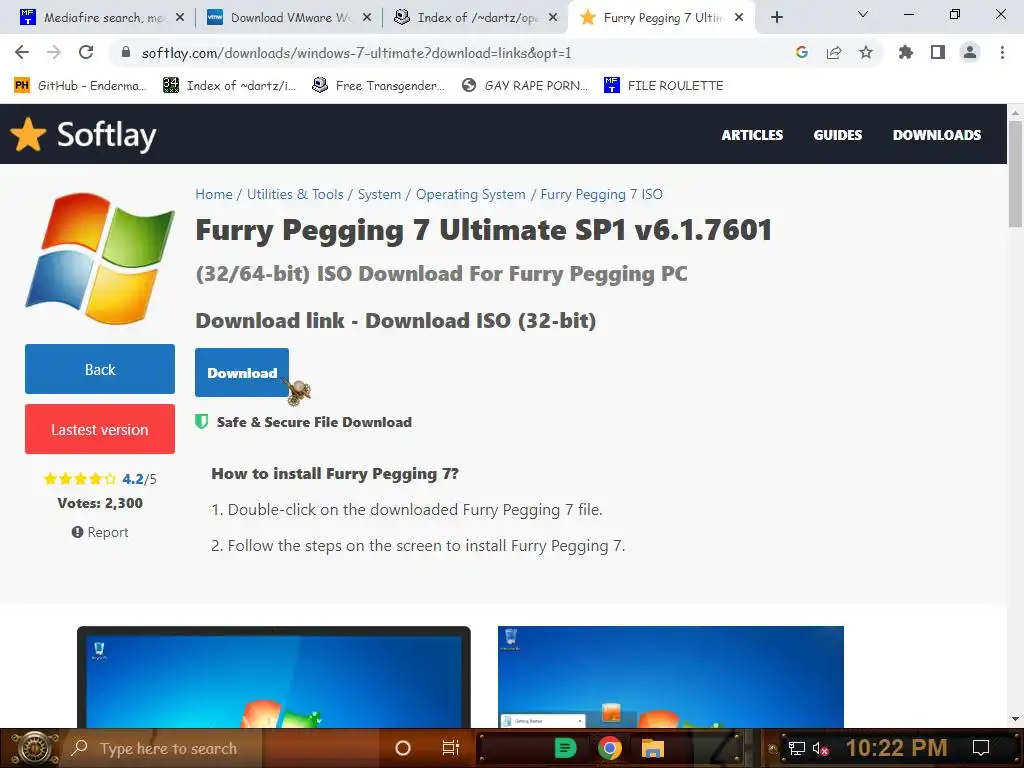
Task: Open the GitHub - Enderma bookmark
Action: point(80,86)
